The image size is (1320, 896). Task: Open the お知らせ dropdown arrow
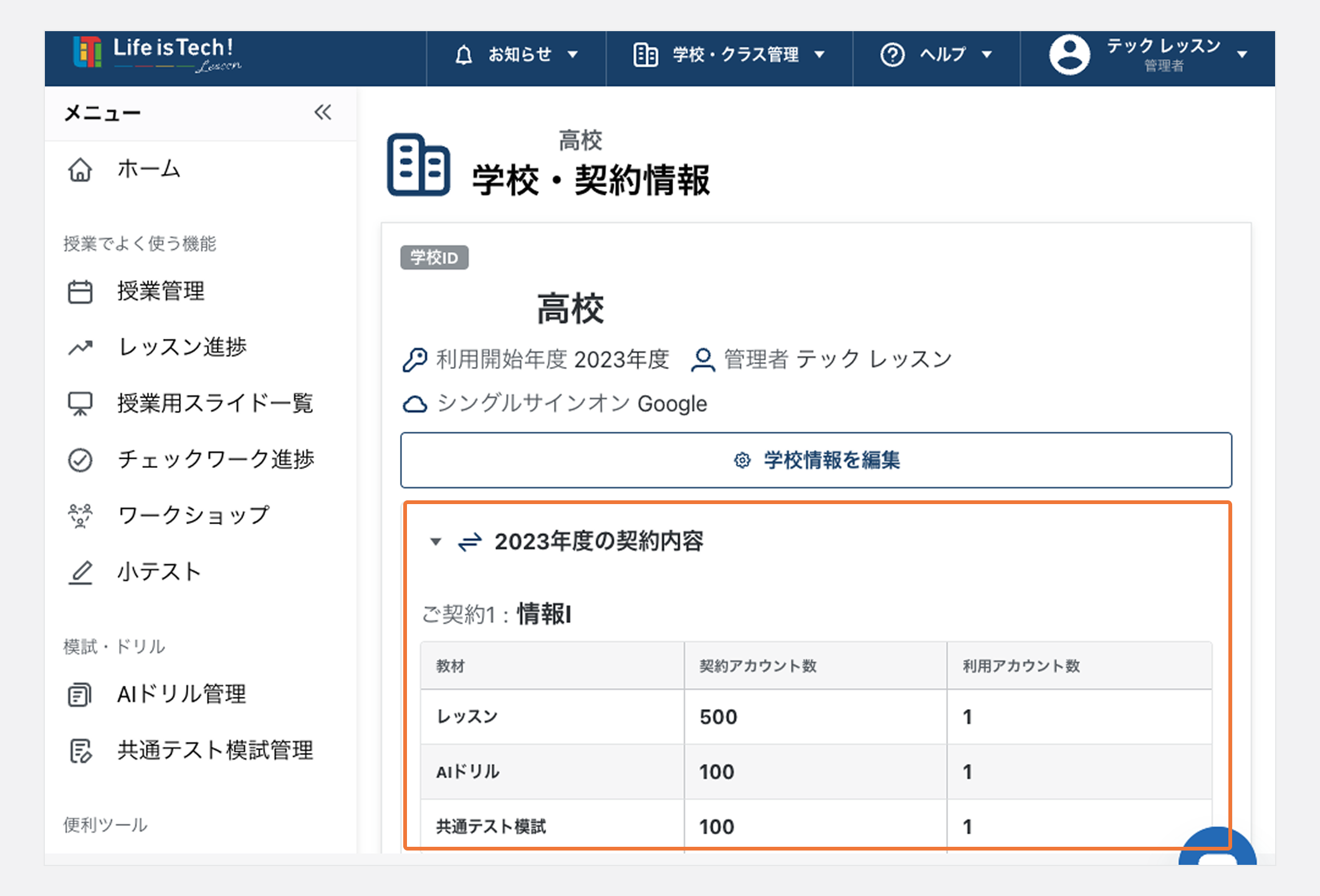[x=573, y=55]
